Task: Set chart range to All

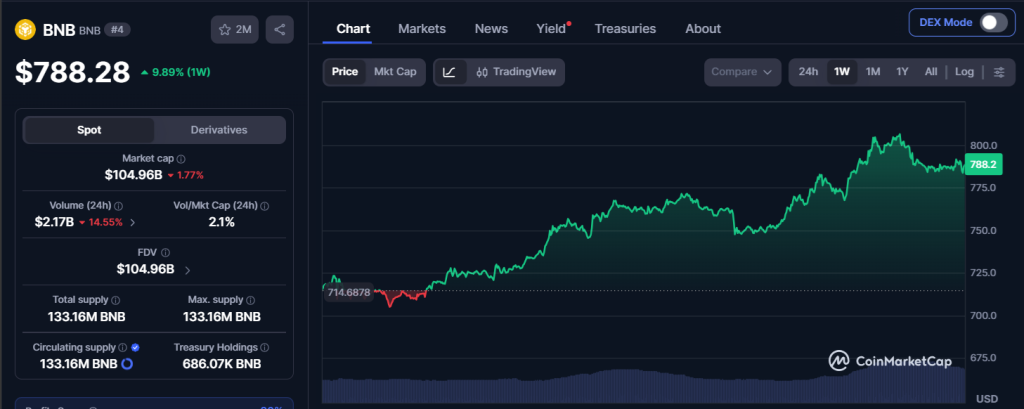Action: (x=931, y=72)
